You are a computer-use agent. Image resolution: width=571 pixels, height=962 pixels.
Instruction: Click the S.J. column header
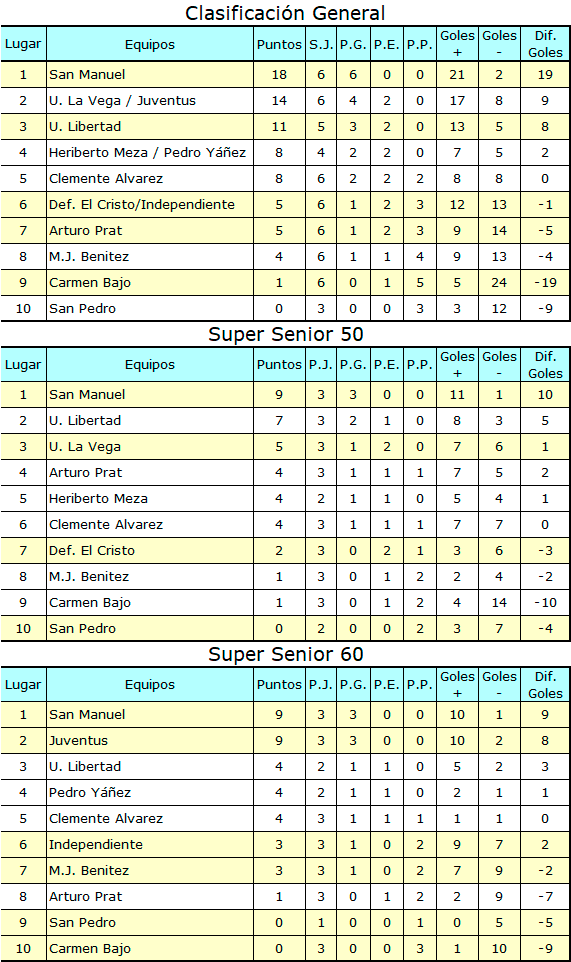(x=321, y=44)
